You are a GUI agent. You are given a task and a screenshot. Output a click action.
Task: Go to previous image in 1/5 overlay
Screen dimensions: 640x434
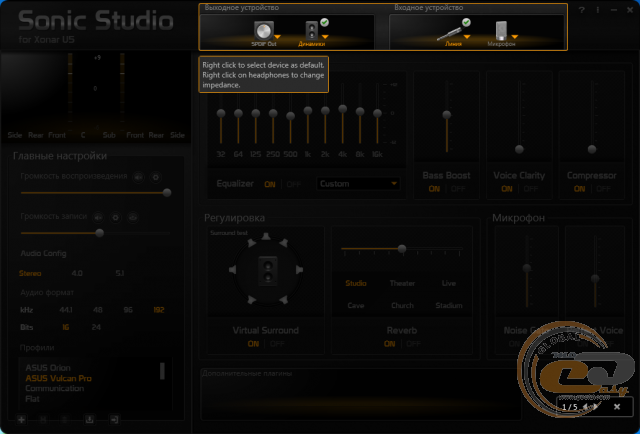pyautogui.click(x=586, y=407)
